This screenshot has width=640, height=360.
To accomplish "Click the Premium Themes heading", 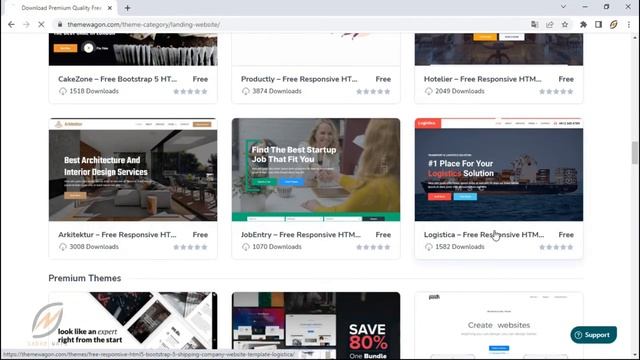I will pos(85,278).
